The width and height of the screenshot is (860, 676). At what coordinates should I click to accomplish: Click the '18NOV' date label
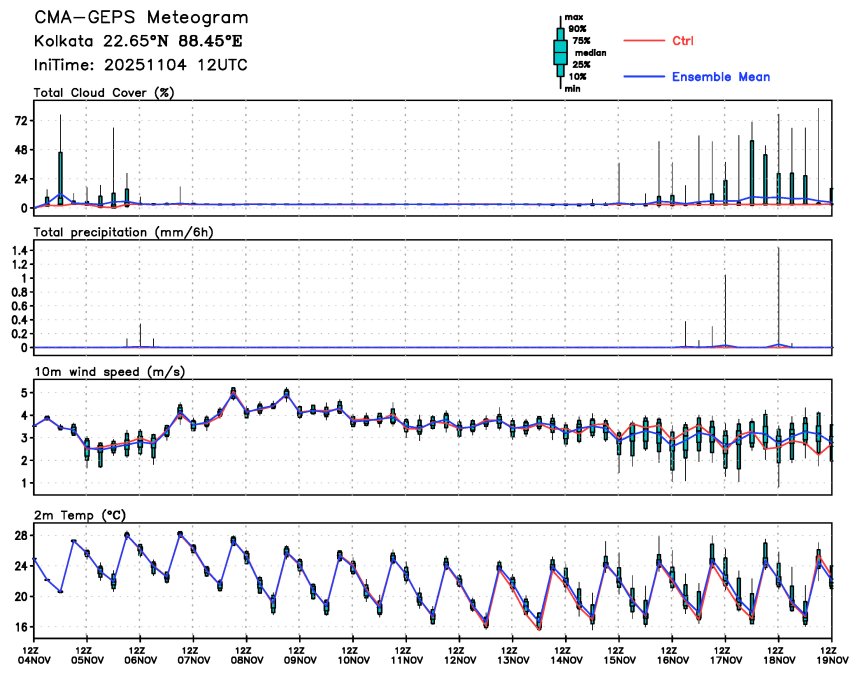pos(779,661)
